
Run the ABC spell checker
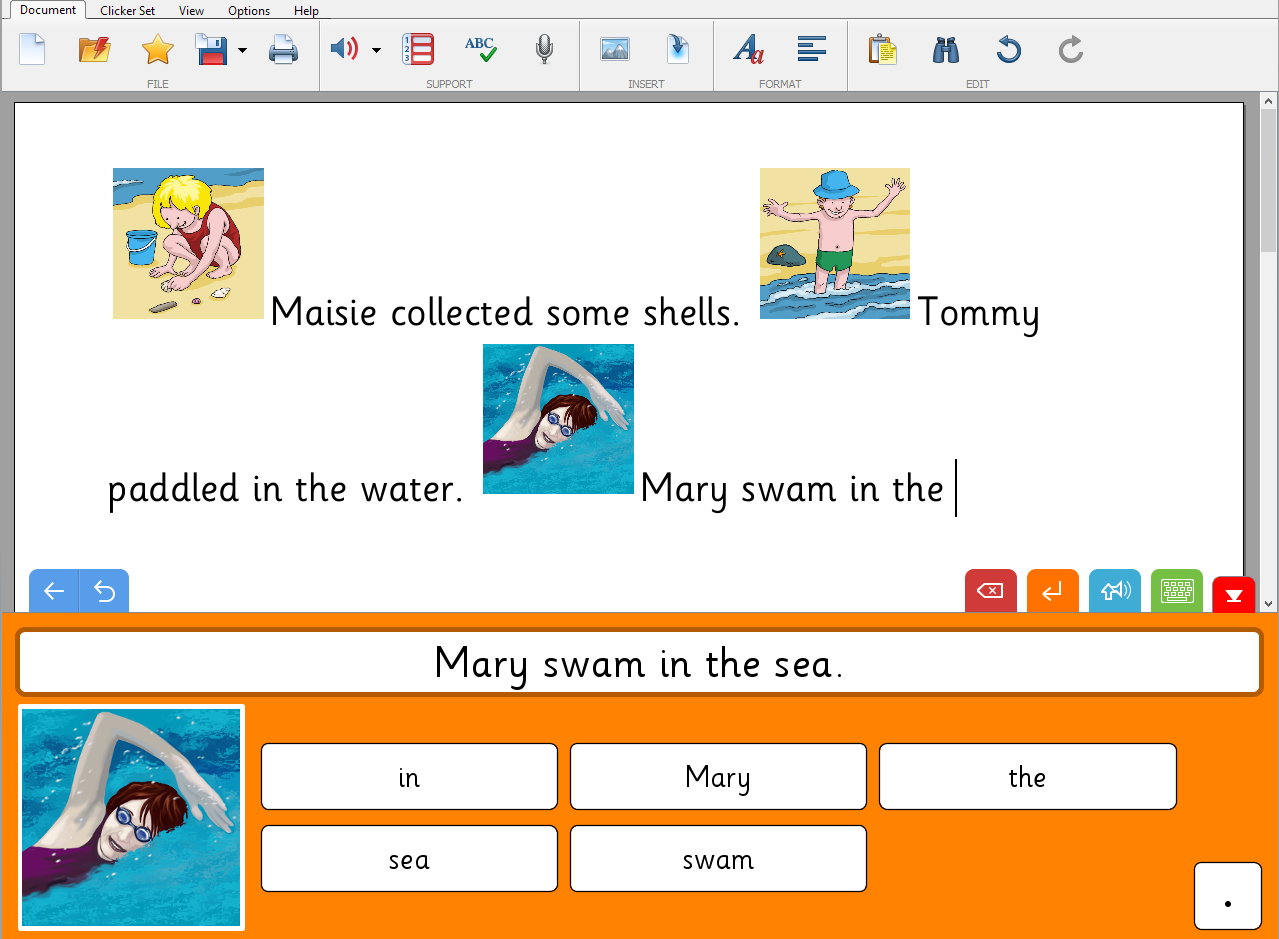[x=480, y=49]
